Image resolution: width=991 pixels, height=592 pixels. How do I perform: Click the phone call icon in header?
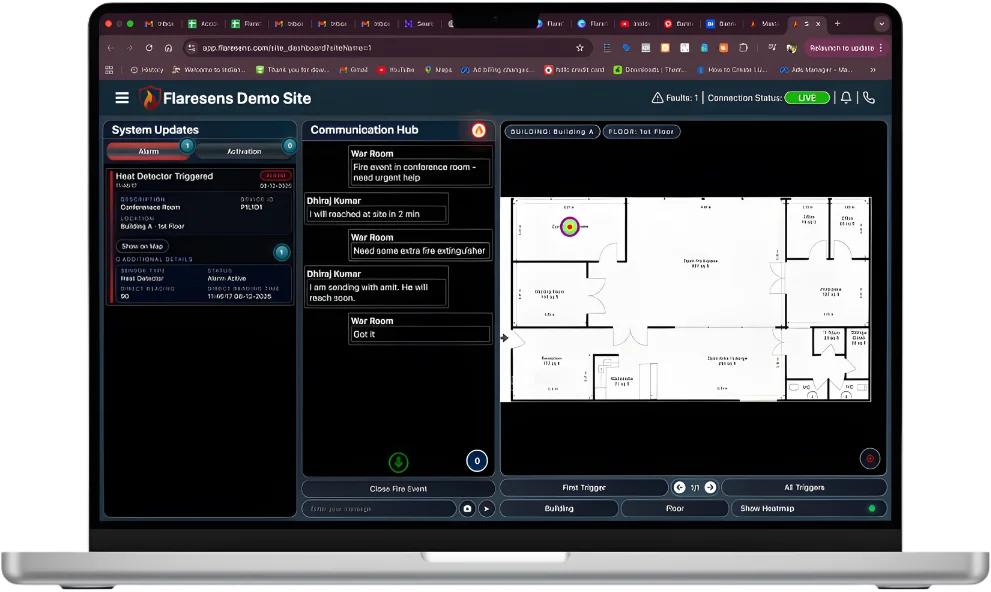(x=868, y=98)
